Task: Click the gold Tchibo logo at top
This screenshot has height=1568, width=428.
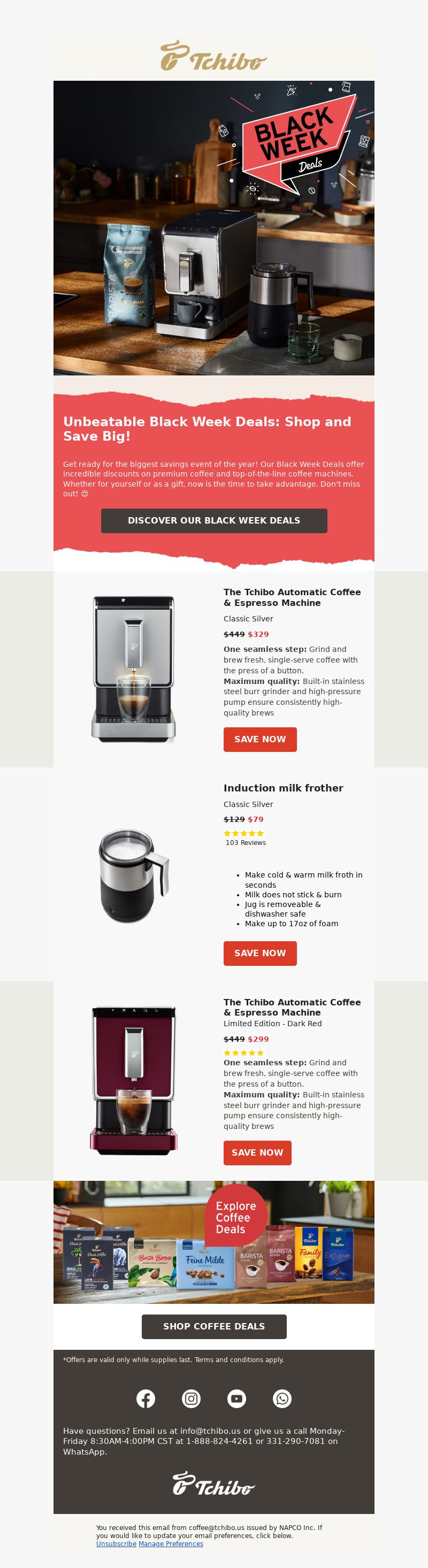Action: (213, 56)
